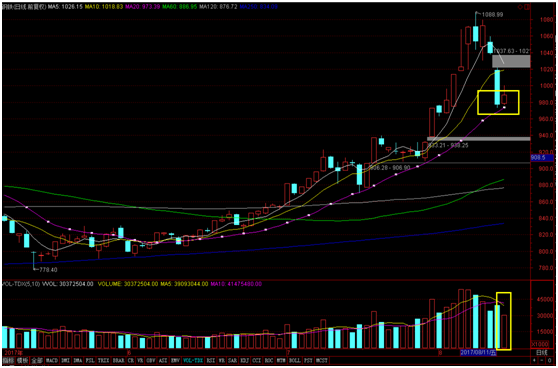Select the 全部 indicators tab
Screen dimensions: 558x368
(x=37, y=360)
